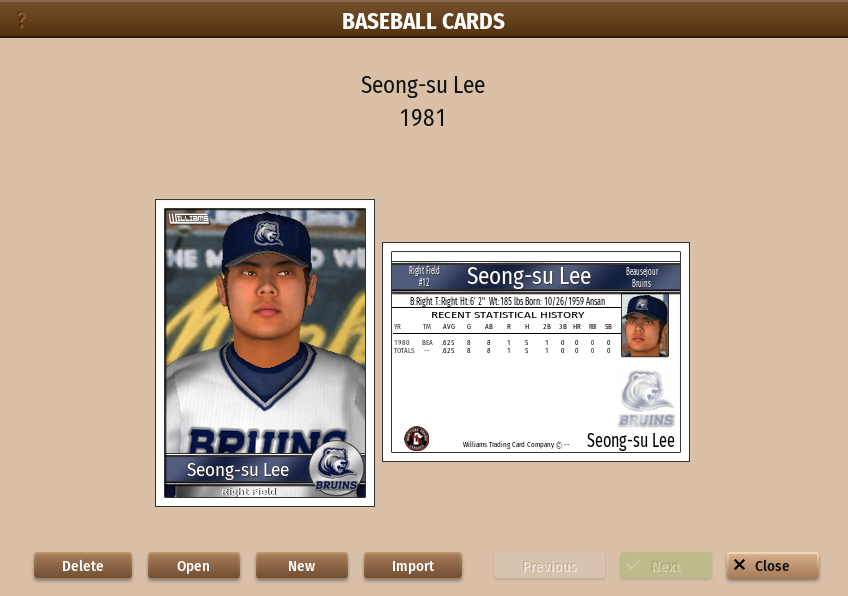Viewport: 848px width, 596px height.
Task: Click the faded Bruins logo on card back
Action: click(x=646, y=399)
